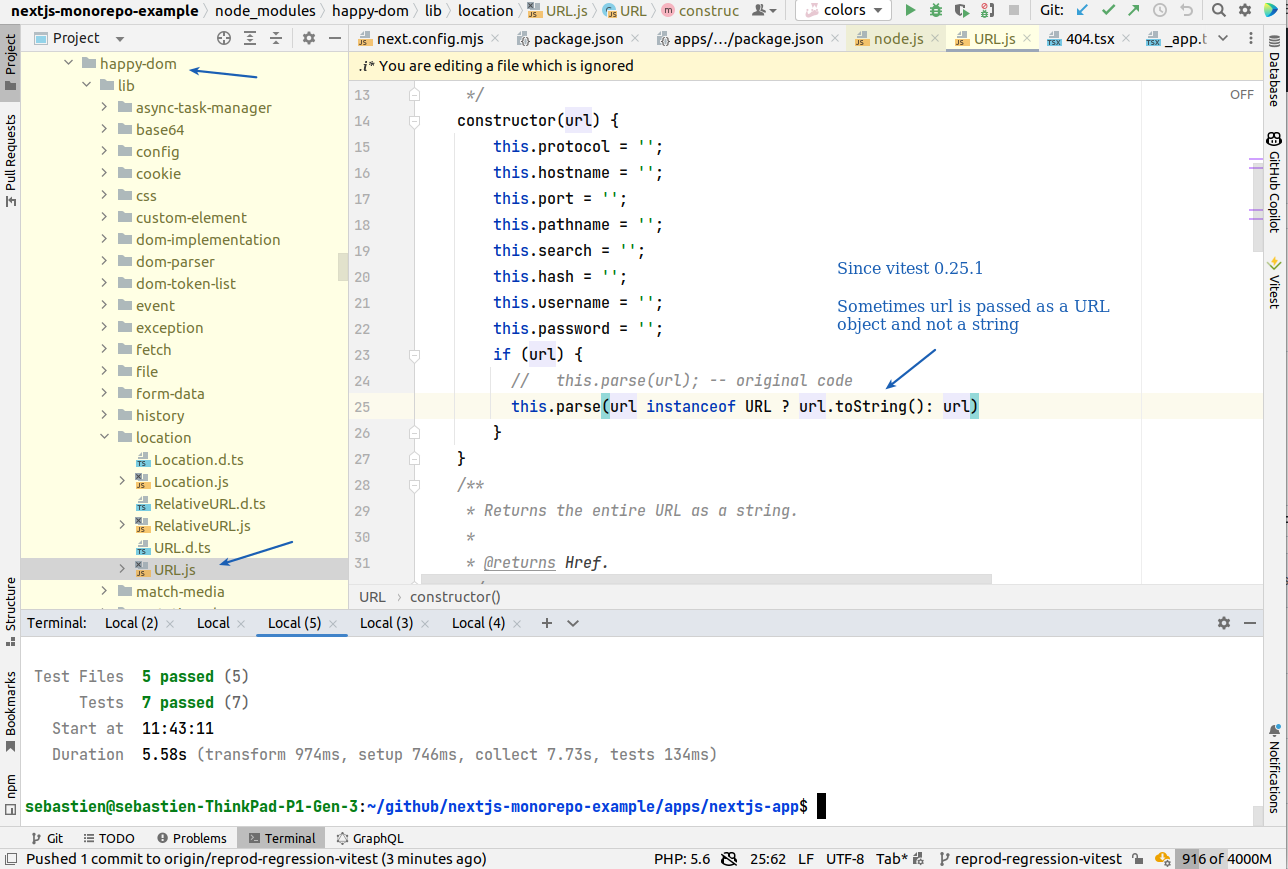
Task: Run the colors configuration with green play icon
Action: (x=910, y=11)
